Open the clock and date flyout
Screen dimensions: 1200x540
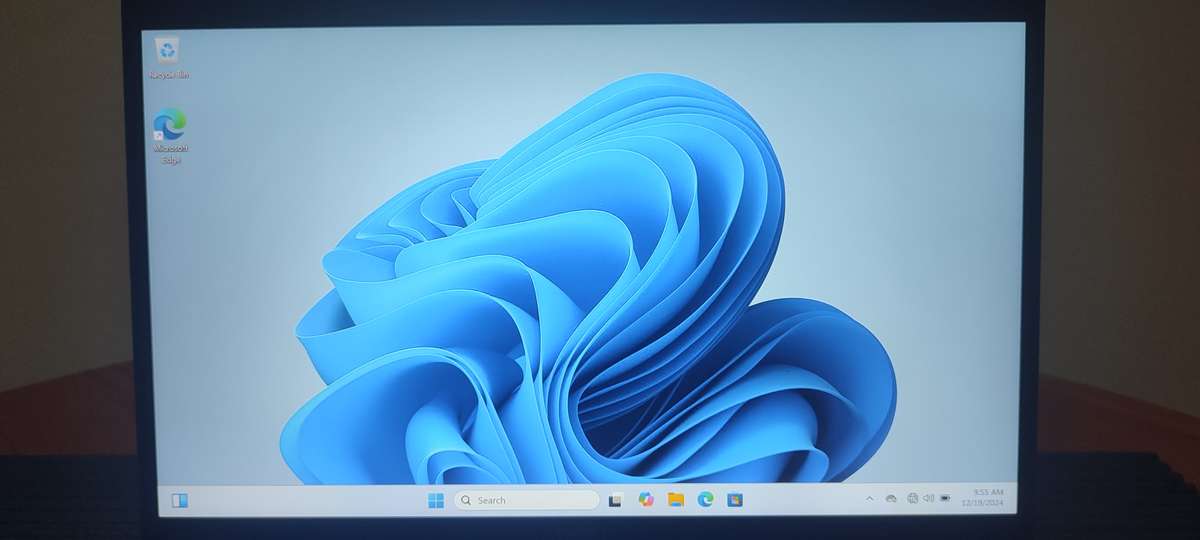coord(987,498)
